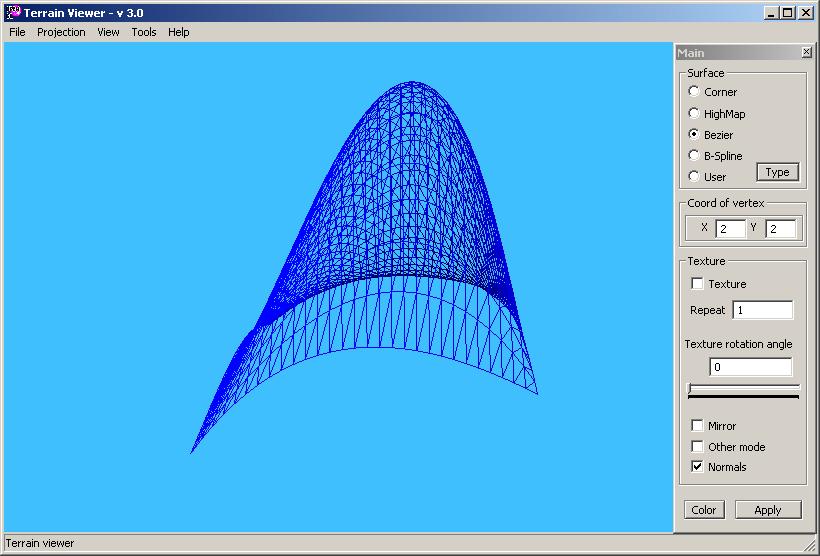Click the Terrain Viewer title bar app icon
This screenshot has height=556, width=820.
13,12
